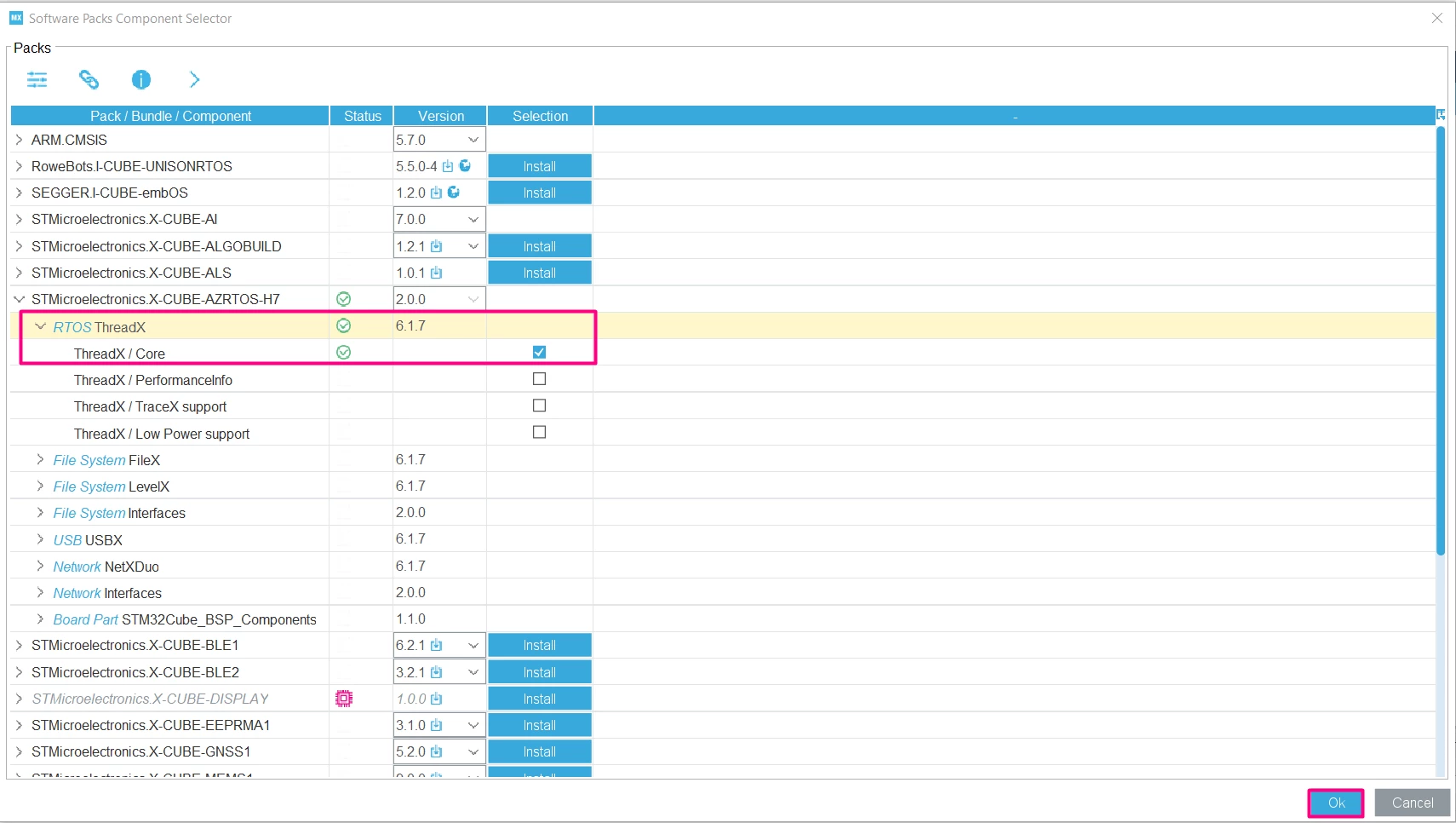1456x823 pixels.
Task: Enable ThreadX / PerformanceInfo checkbox
Action: tap(539, 379)
